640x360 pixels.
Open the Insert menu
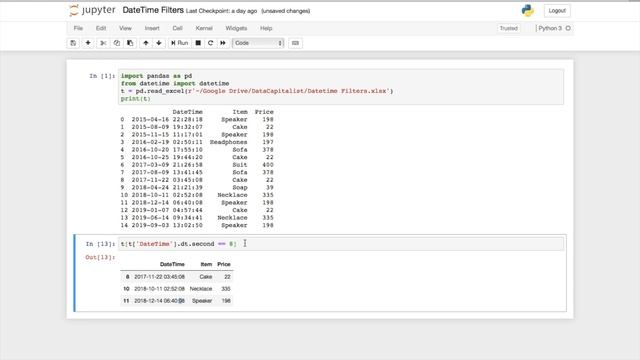click(152, 28)
